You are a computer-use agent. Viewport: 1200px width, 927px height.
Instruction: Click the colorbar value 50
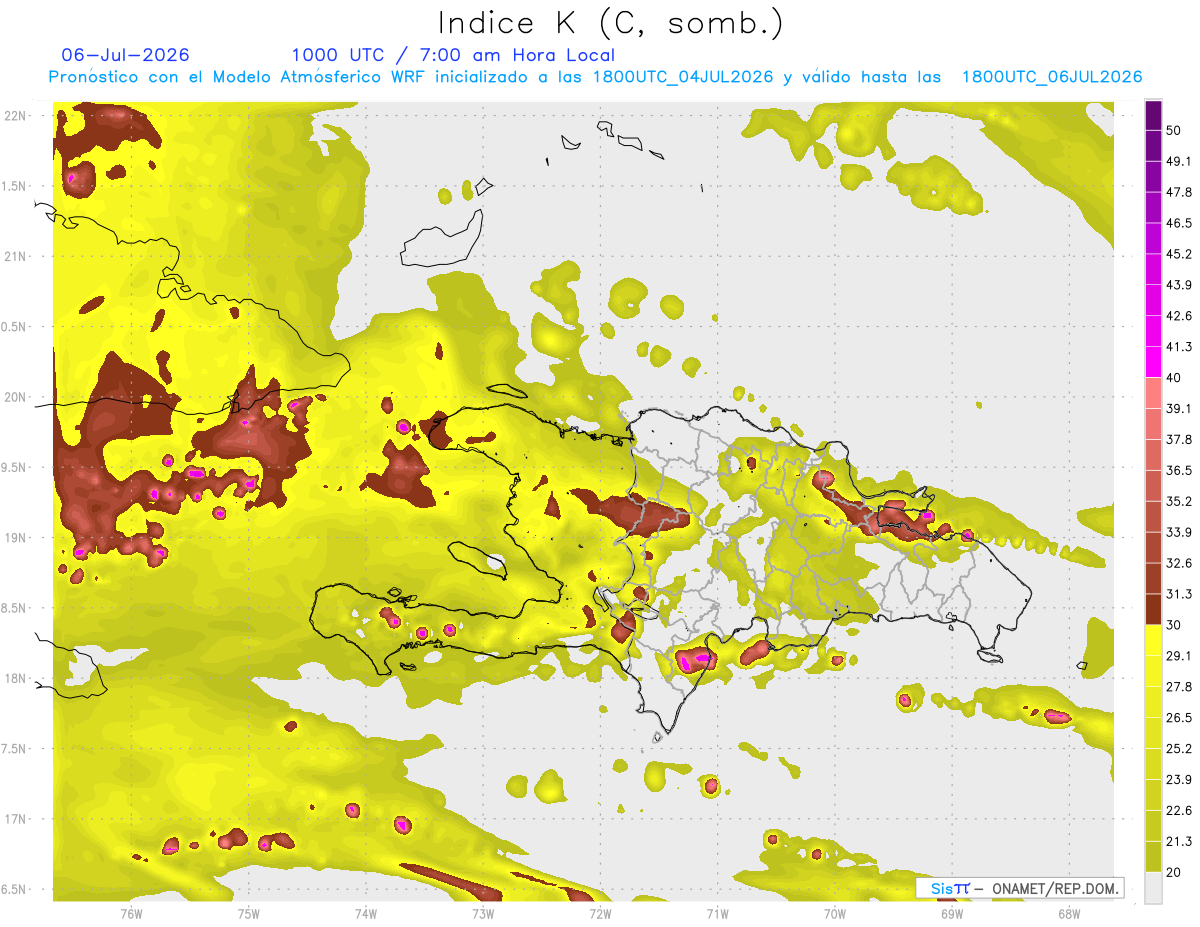[x=1175, y=130]
